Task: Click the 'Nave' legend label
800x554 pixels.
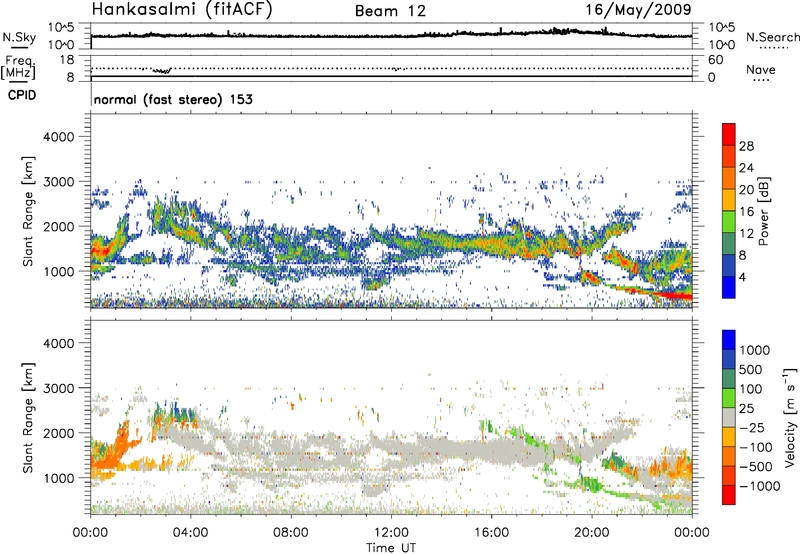Action: tap(761, 69)
